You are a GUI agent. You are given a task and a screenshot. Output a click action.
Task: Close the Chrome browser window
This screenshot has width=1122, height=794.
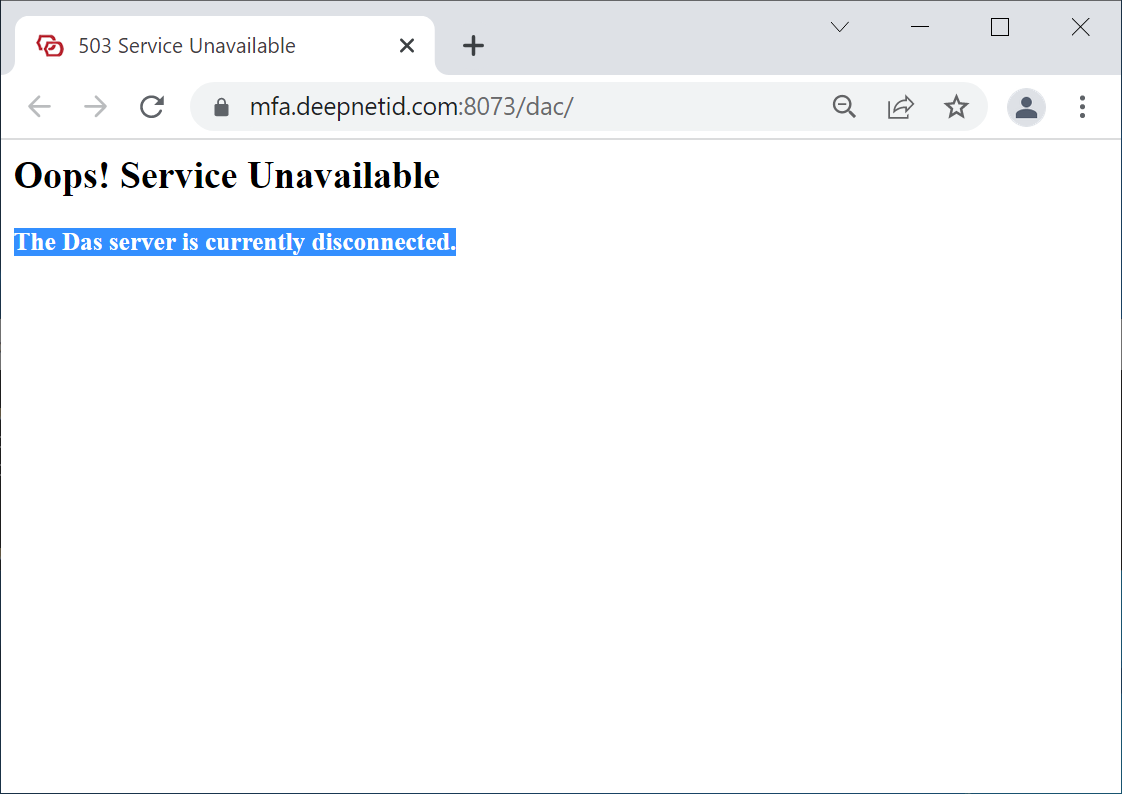click(1080, 28)
